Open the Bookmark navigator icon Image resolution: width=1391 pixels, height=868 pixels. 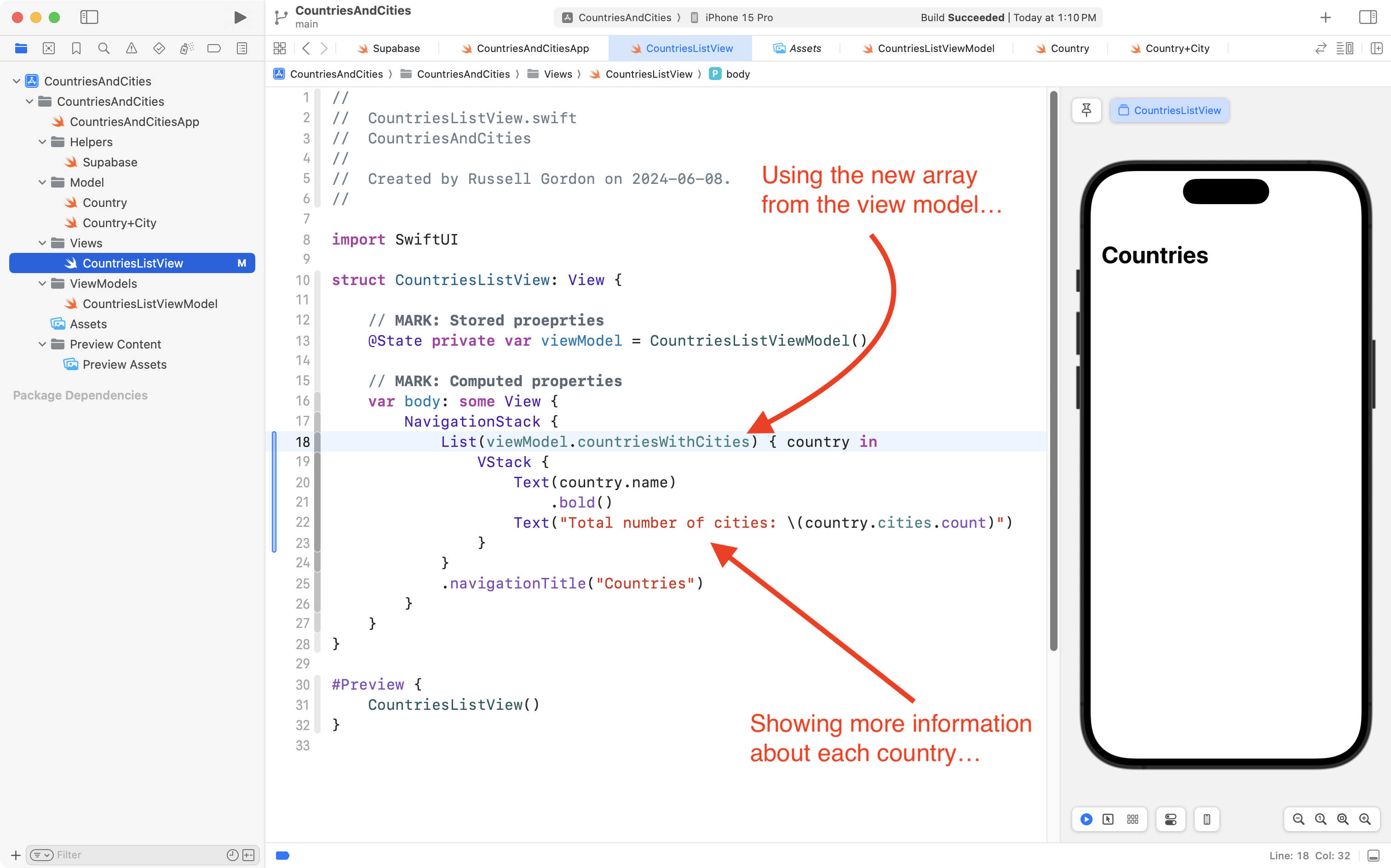[x=76, y=49]
